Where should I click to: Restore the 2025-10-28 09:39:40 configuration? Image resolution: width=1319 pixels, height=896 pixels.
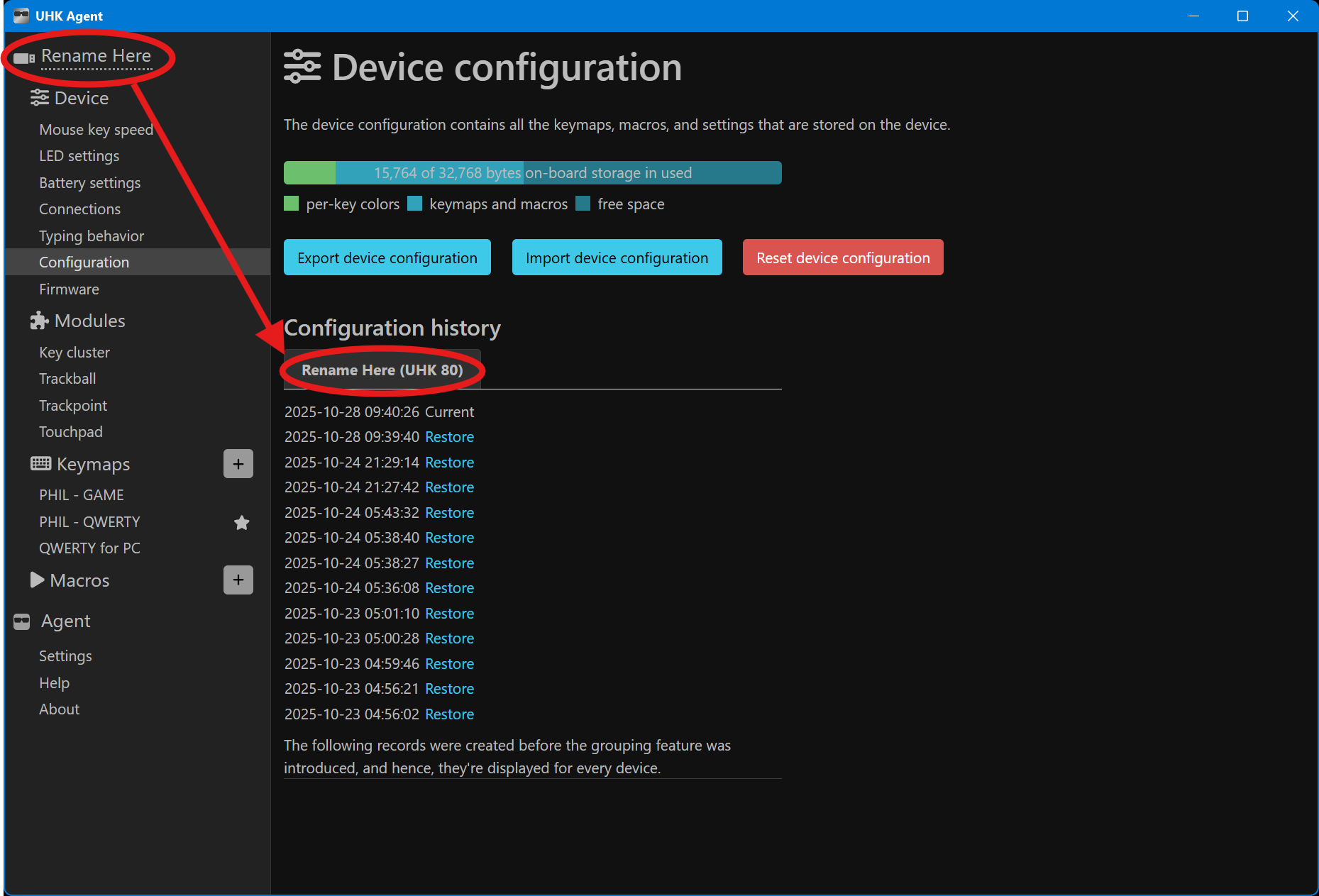tap(449, 437)
